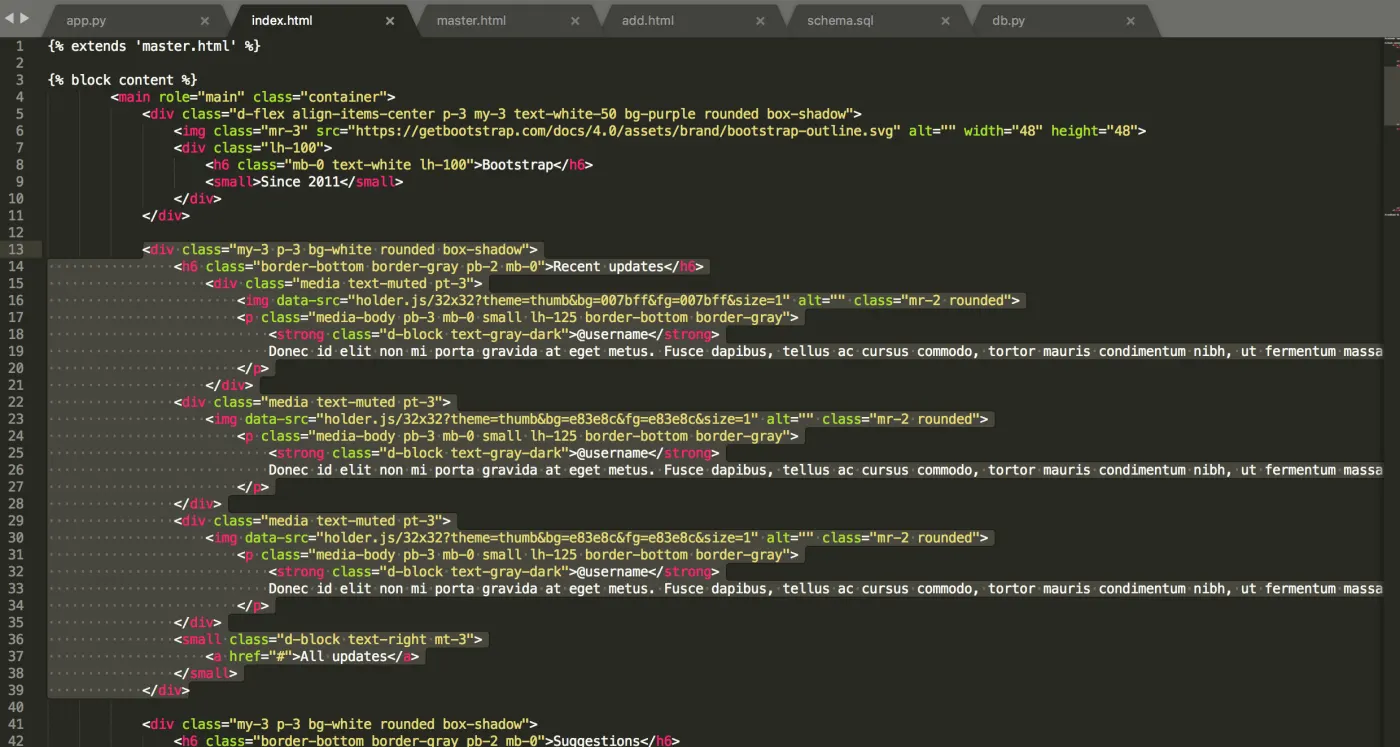The image size is (1400, 747).
Task: Click the p media-body tag on line 24
Action: point(518,436)
